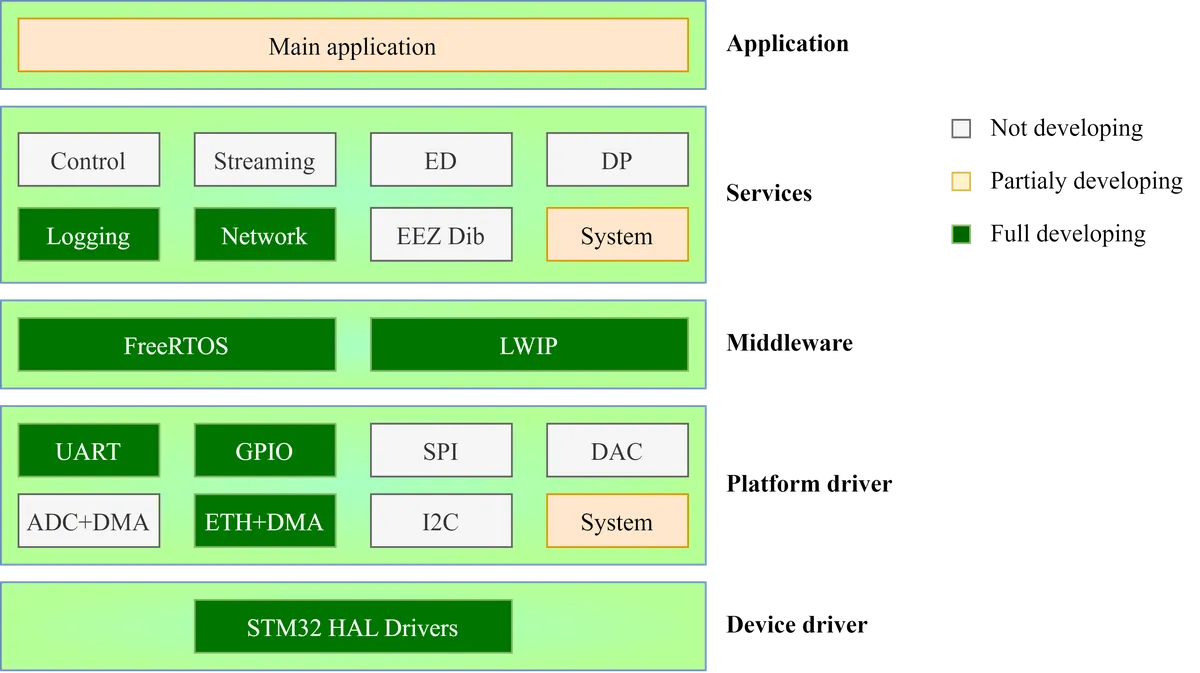Click the System block in Services layer

pos(617,235)
